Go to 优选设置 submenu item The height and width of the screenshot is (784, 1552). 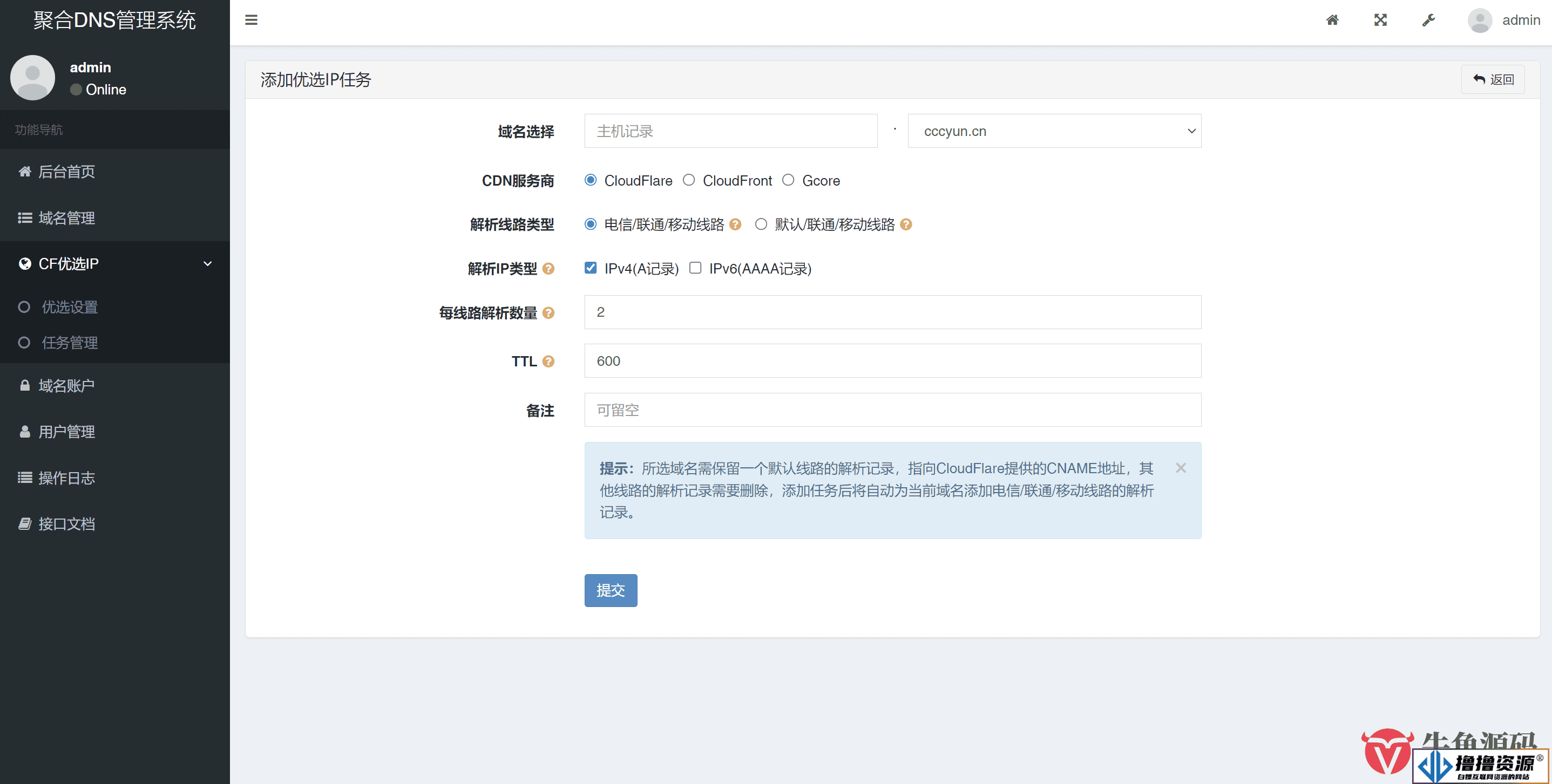114,307
